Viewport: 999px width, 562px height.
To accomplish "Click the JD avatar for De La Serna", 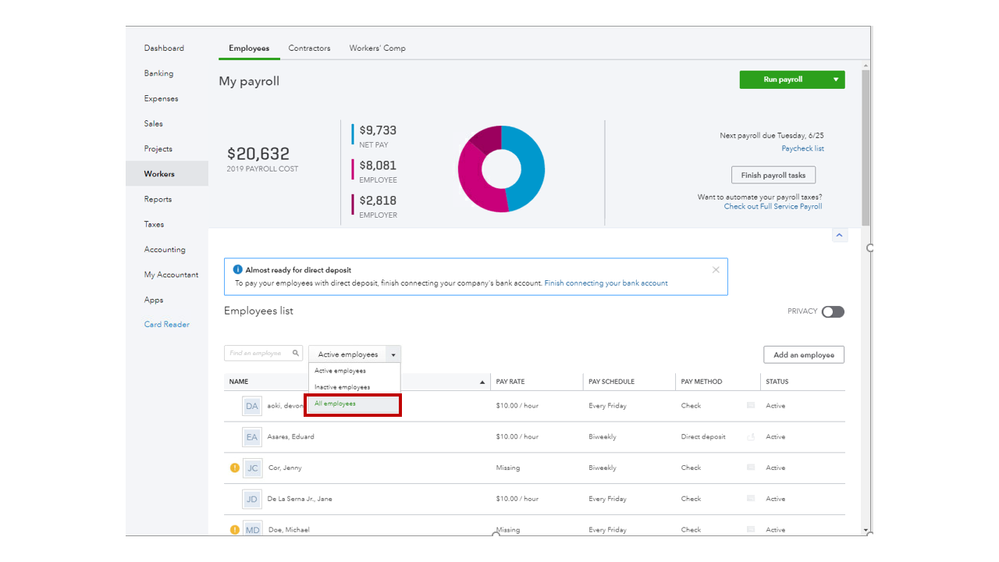I will pos(252,499).
